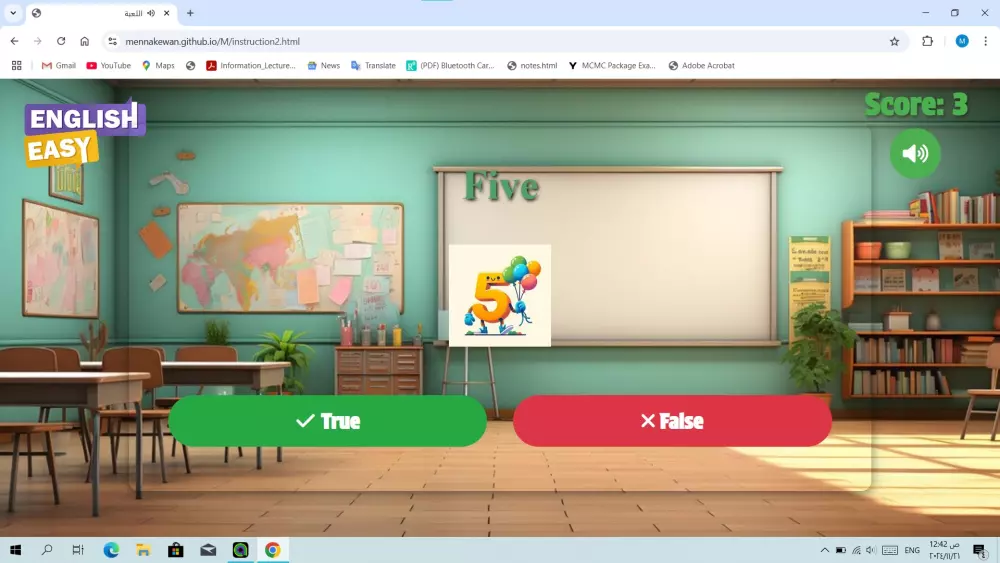The width and height of the screenshot is (1000, 563).
Task: Open the Extensions puzzle icon
Action: coord(927,41)
